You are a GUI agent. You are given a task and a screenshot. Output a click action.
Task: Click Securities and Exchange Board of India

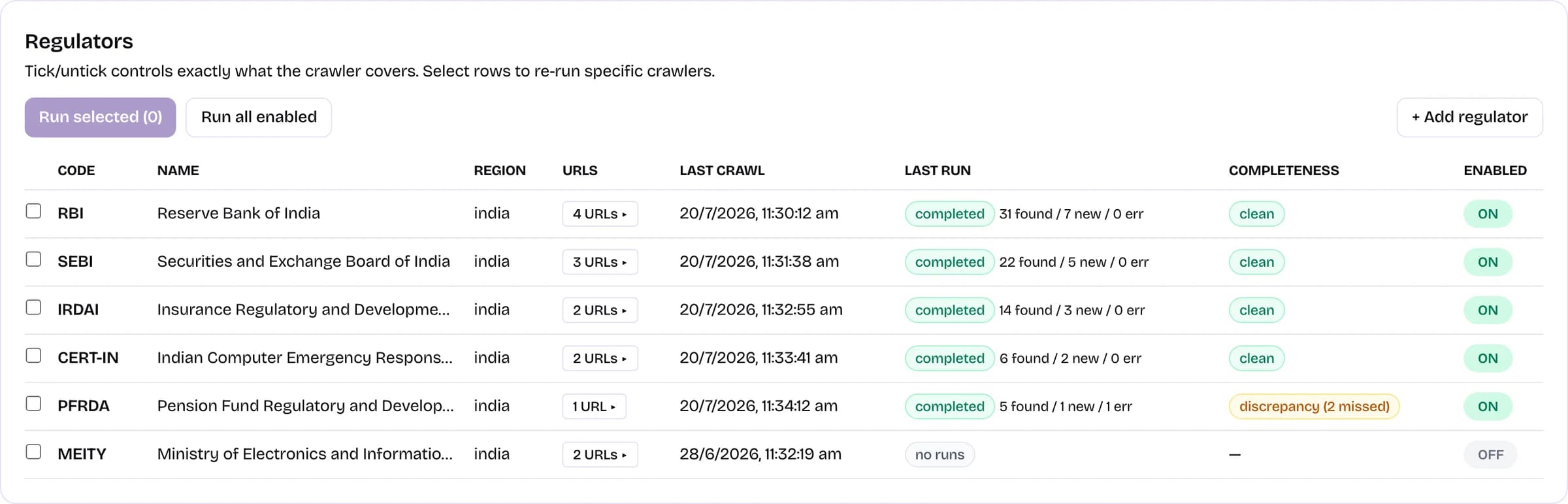tap(303, 261)
